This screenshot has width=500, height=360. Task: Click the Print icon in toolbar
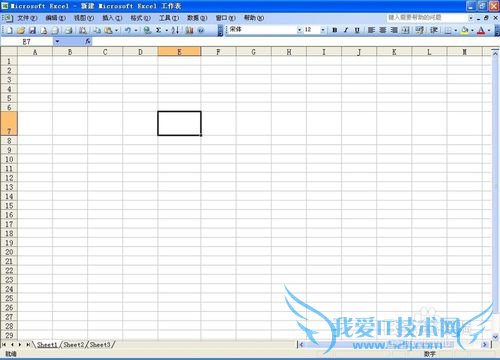(x=69, y=30)
